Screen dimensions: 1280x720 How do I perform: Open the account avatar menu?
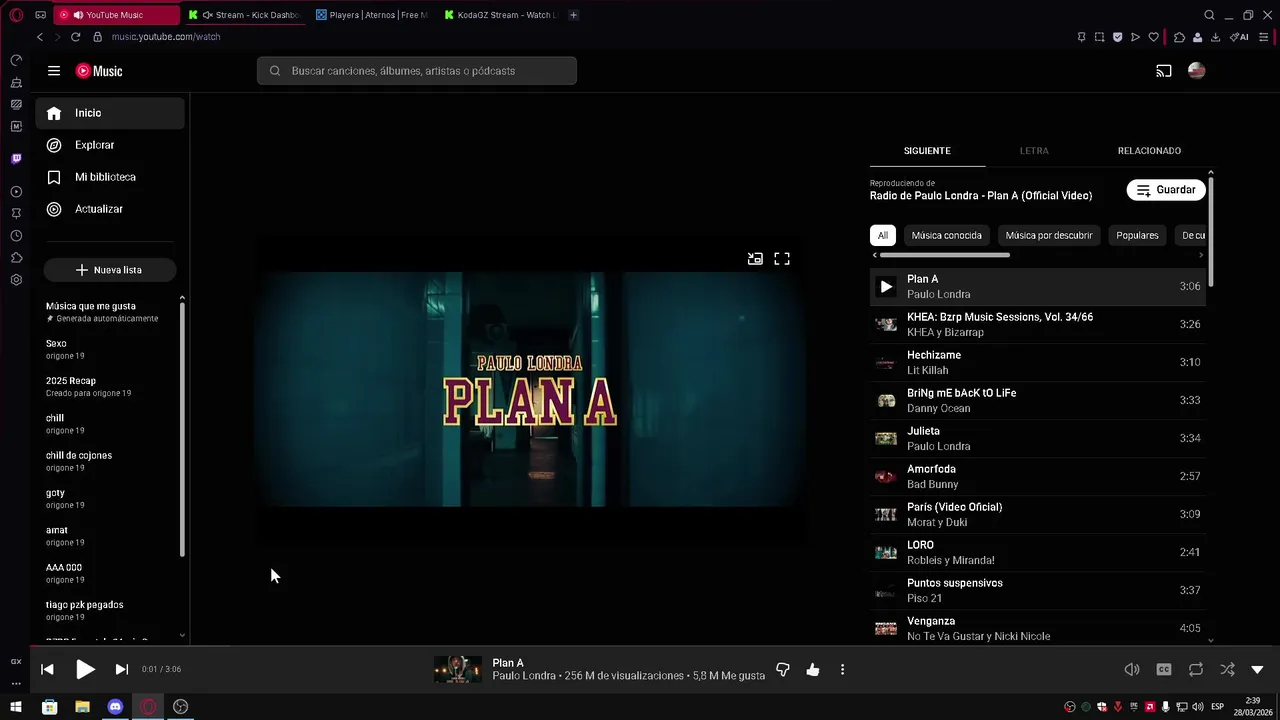click(x=1196, y=71)
